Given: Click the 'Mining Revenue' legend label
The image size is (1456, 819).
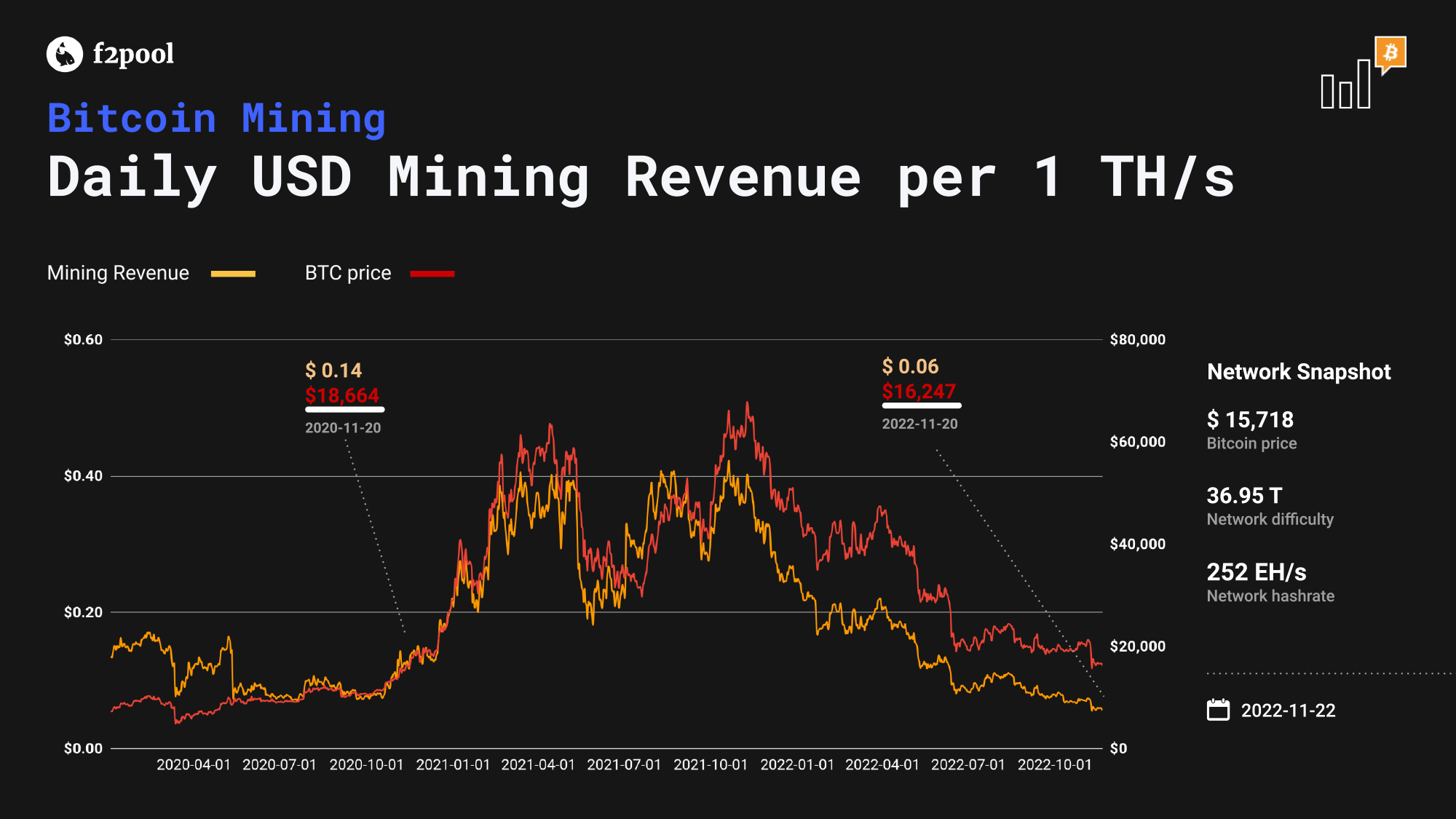Looking at the screenshot, I should (x=118, y=273).
